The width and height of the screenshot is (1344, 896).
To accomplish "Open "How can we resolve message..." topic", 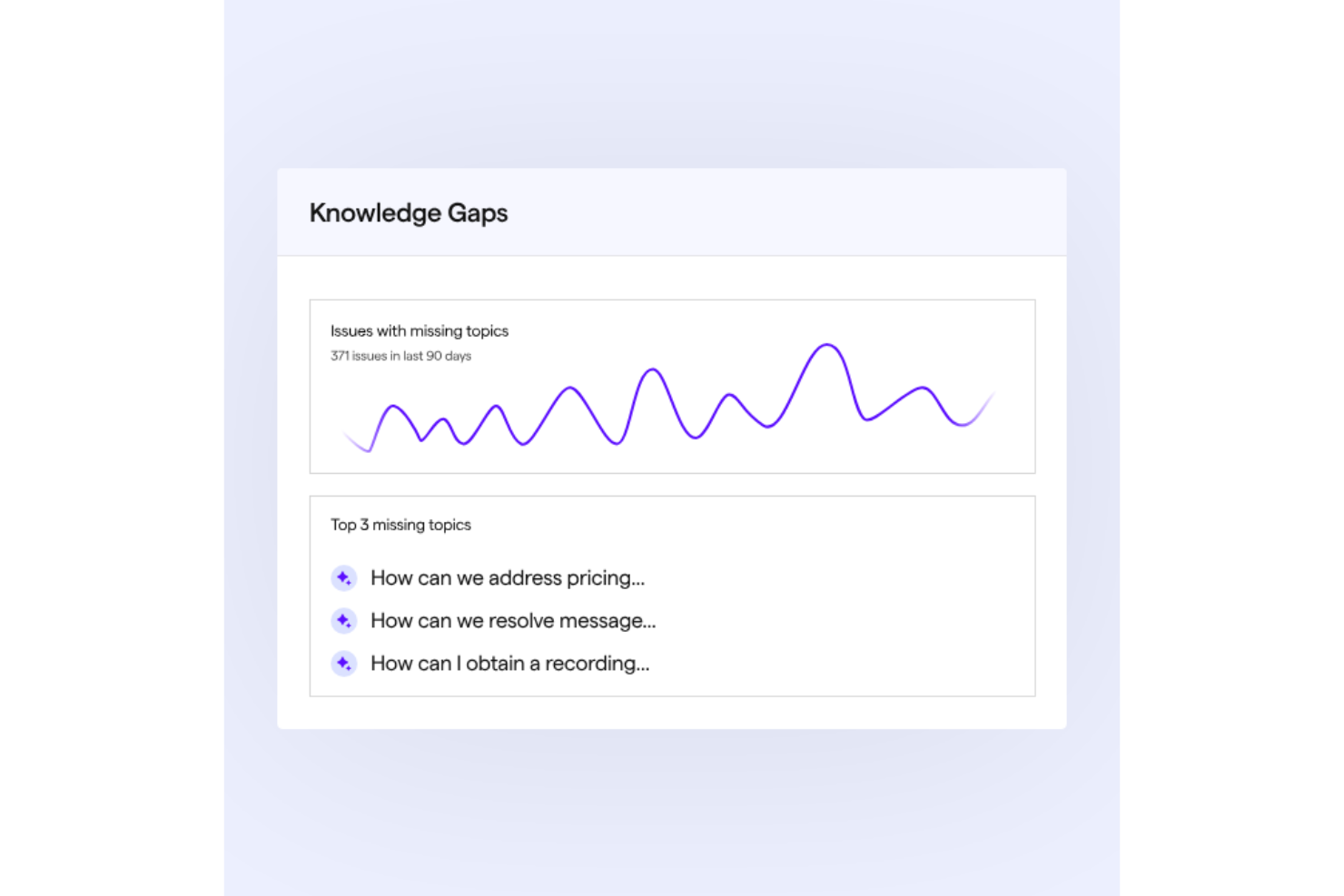I will tap(512, 621).
